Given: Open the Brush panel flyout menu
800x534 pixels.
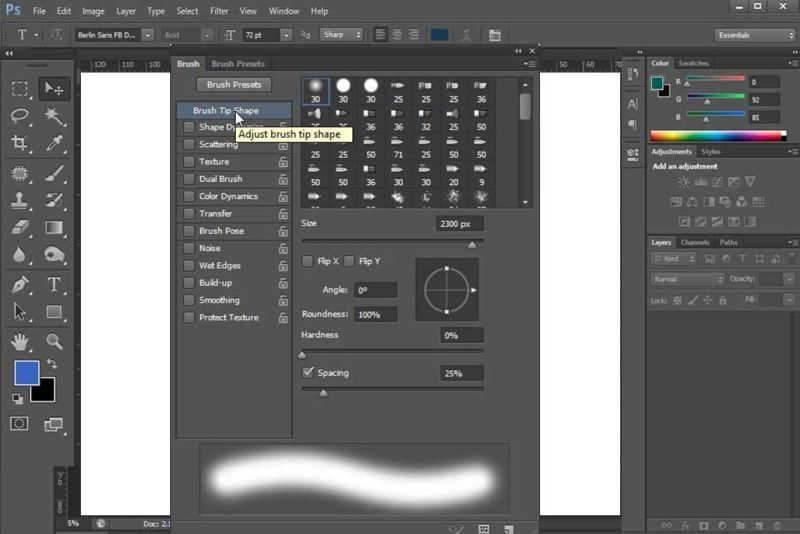Looking at the screenshot, I should point(530,64).
